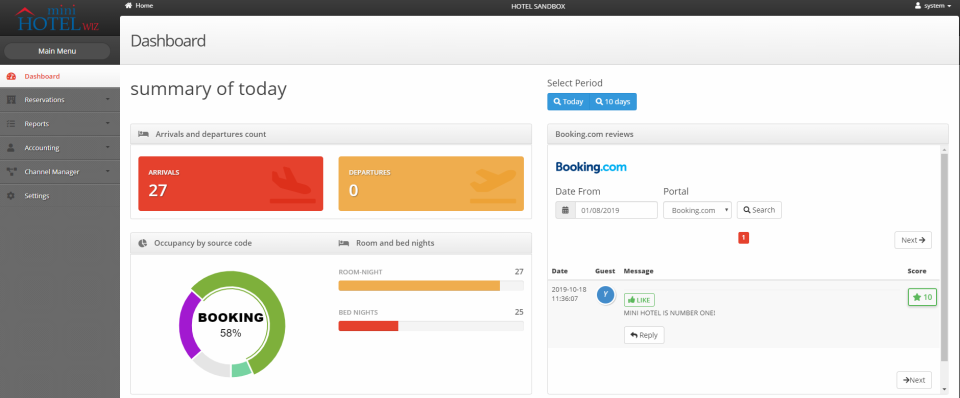Open the Dashboard sidebar item
This screenshot has height=398, width=960.
(x=59, y=77)
